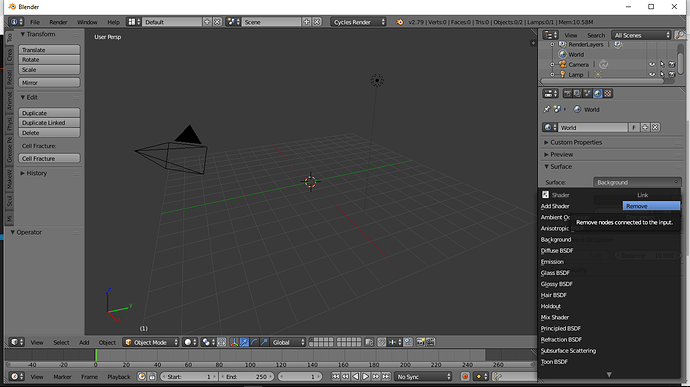The width and height of the screenshot is (690, 387).
Task: Open the Object Mode dropdown
Action: tap(151, 342)
